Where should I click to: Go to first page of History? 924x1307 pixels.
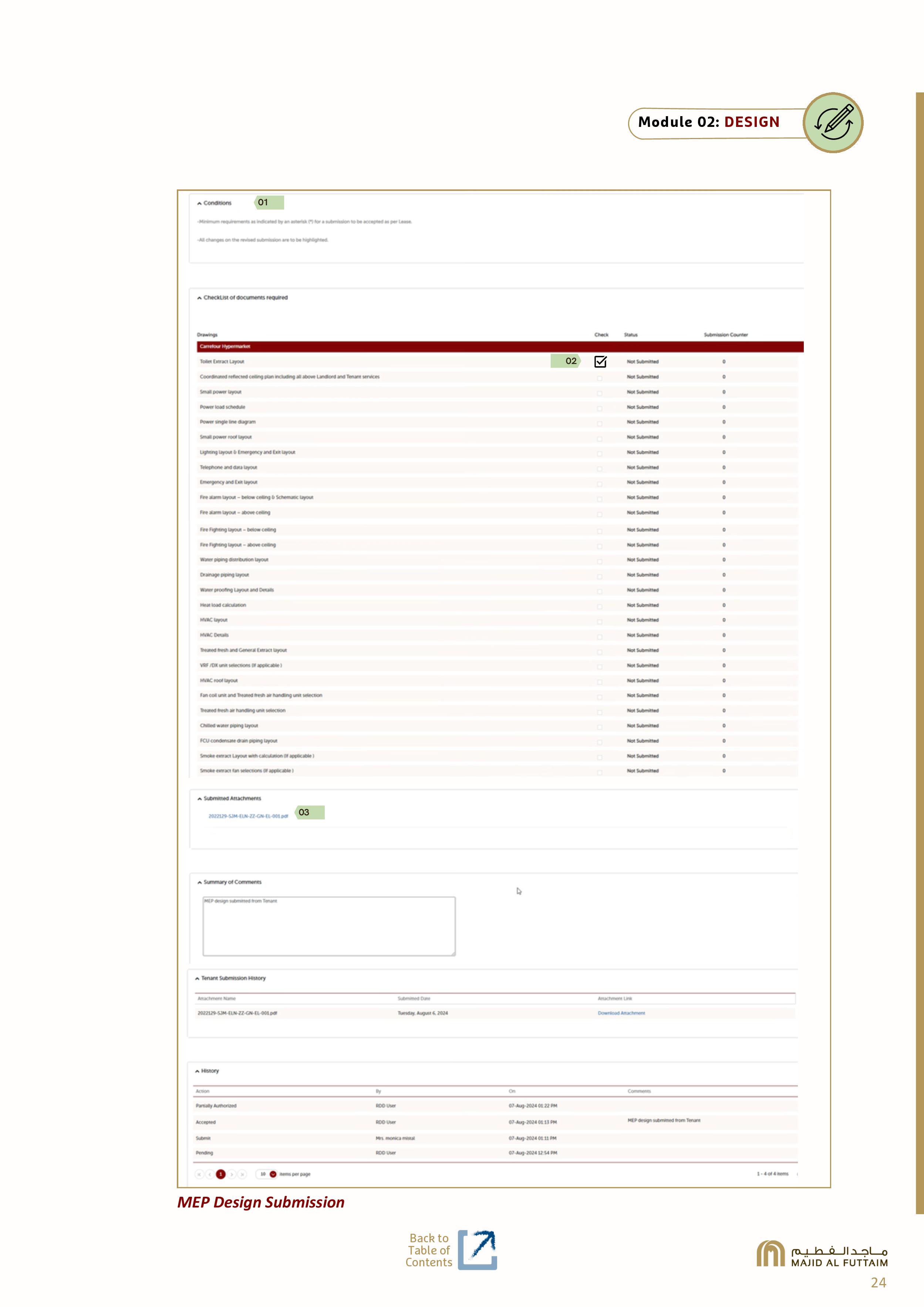(x=199, y=1174)
